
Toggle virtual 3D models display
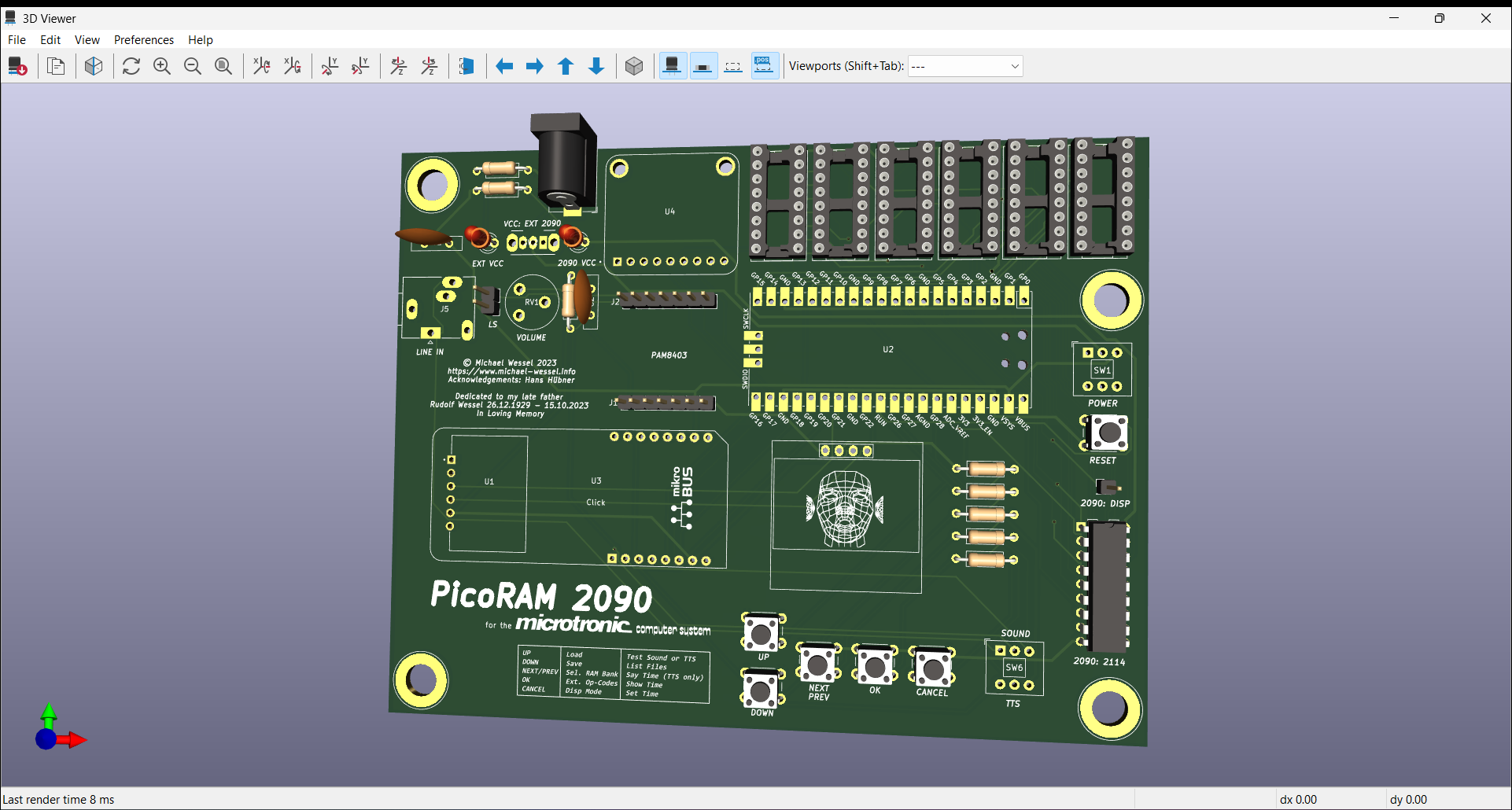point(733,66)
